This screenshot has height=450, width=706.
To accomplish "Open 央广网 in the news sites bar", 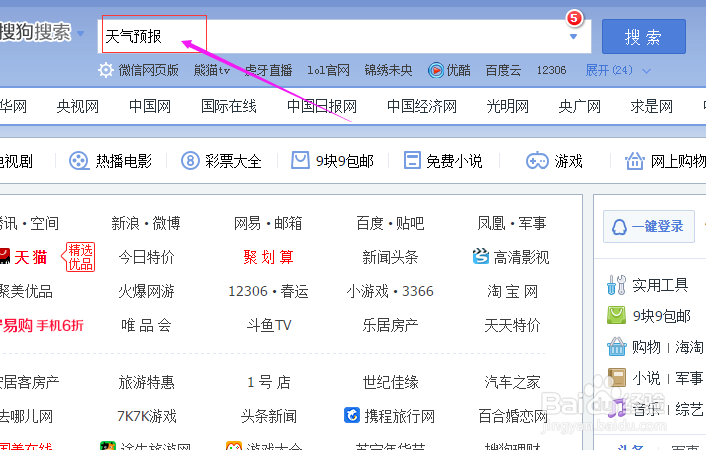I will click(x=579, y=107).
